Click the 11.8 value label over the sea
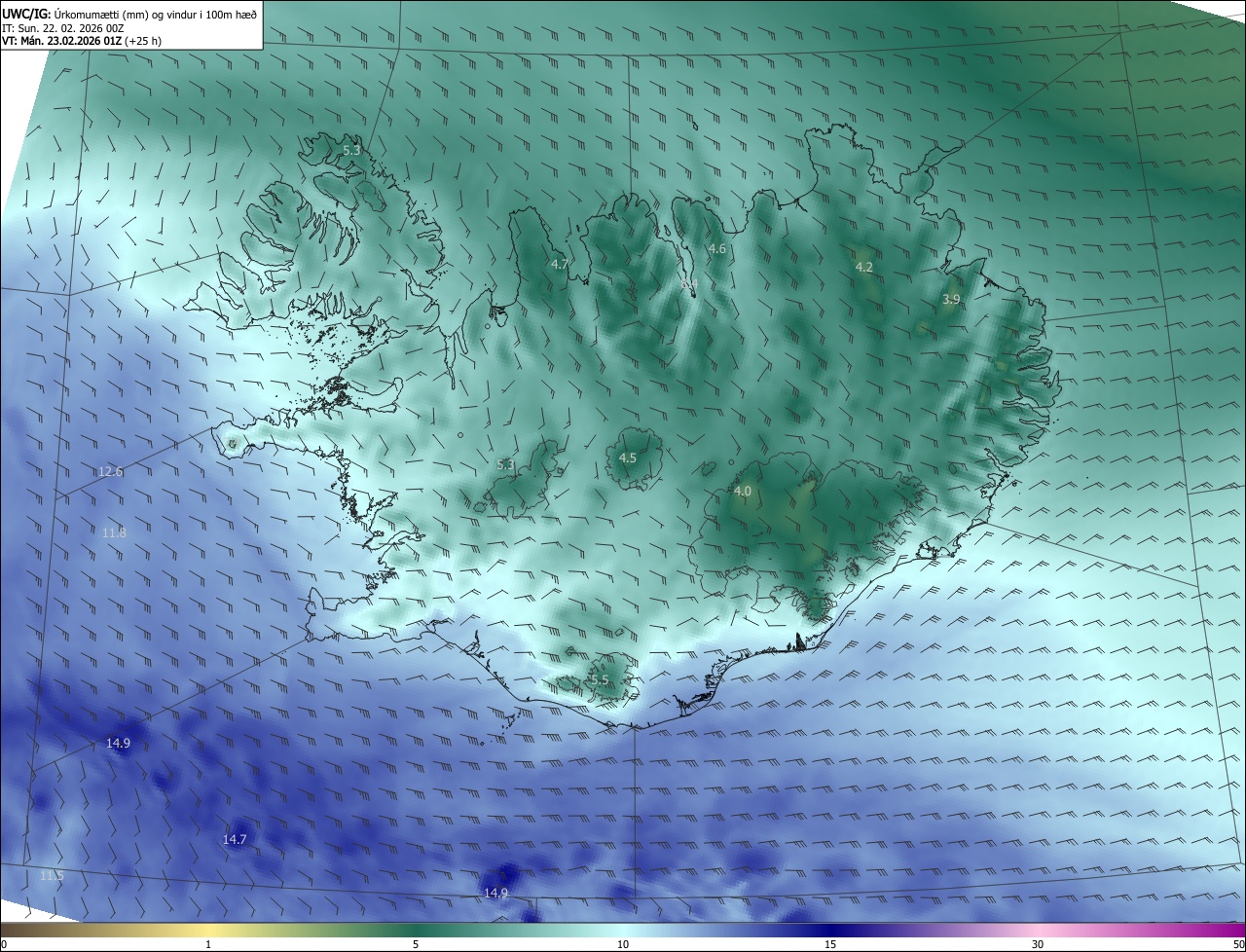1246x952 pixels. 114,532
